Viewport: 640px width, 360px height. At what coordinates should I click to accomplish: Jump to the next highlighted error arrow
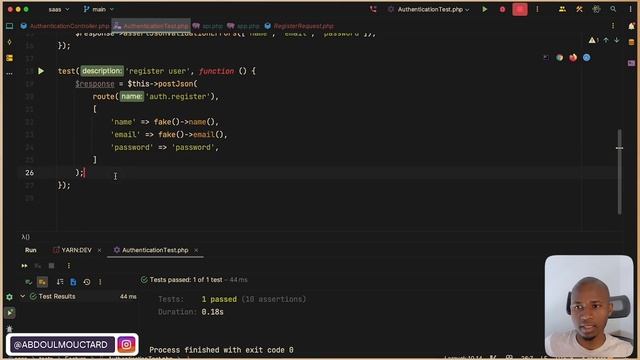[617, 40]
